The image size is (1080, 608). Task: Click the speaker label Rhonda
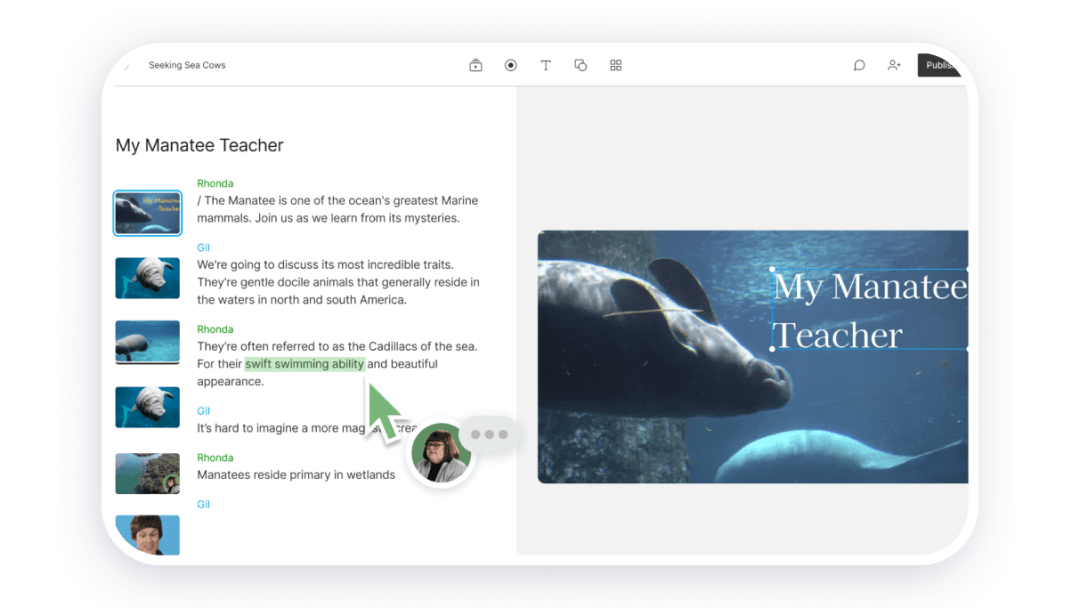click(215, 183)
